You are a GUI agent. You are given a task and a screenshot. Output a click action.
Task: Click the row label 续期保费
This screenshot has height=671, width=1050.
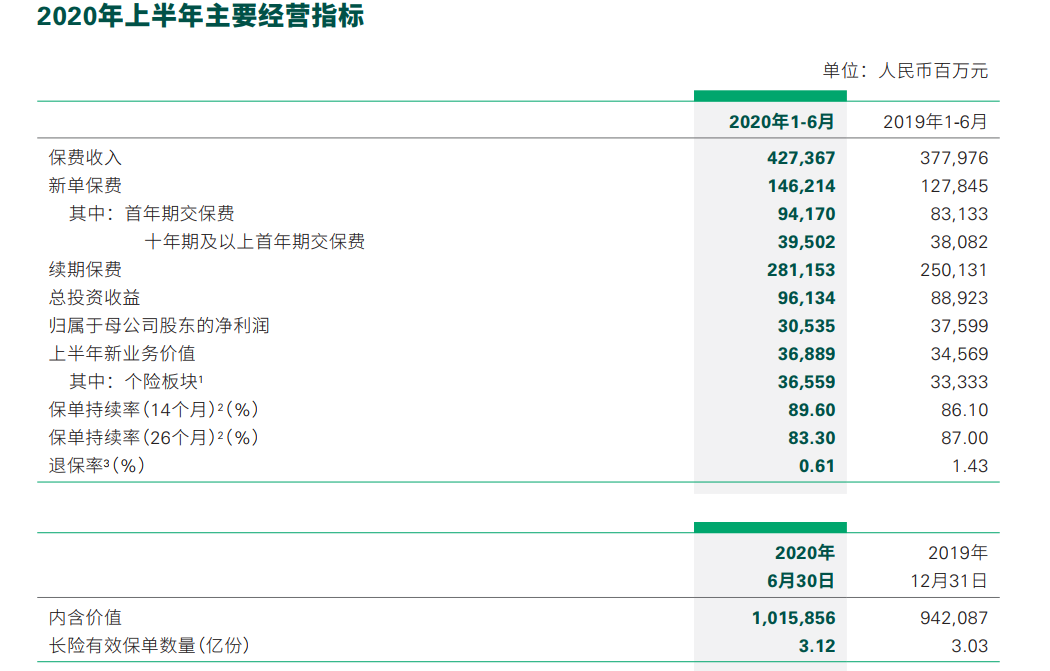coord(85,270)
